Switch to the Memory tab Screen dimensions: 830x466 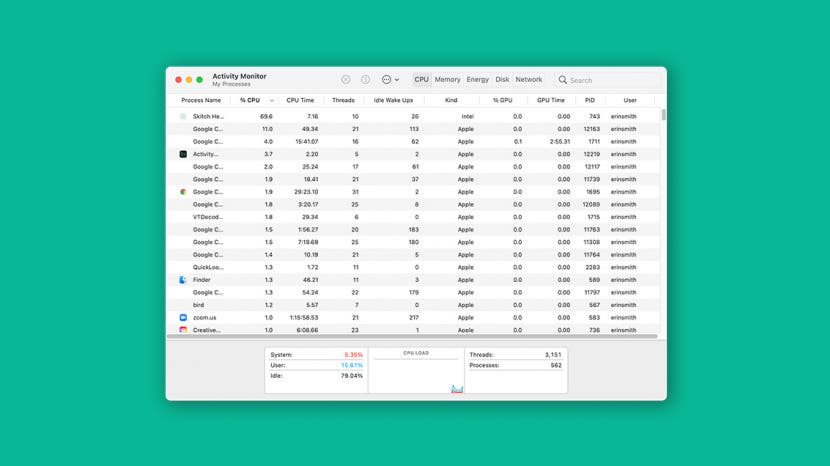pyautogui.click(x=447, y=79)
